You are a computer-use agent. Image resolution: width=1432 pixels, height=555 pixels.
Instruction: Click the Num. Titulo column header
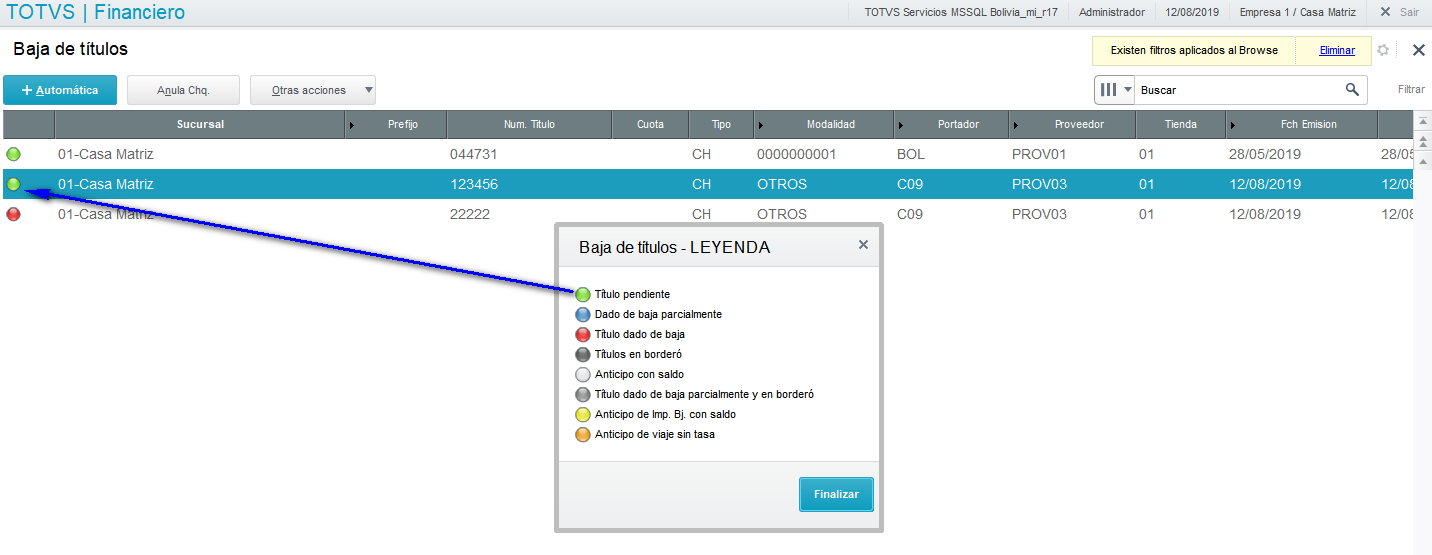coord(529,125)
